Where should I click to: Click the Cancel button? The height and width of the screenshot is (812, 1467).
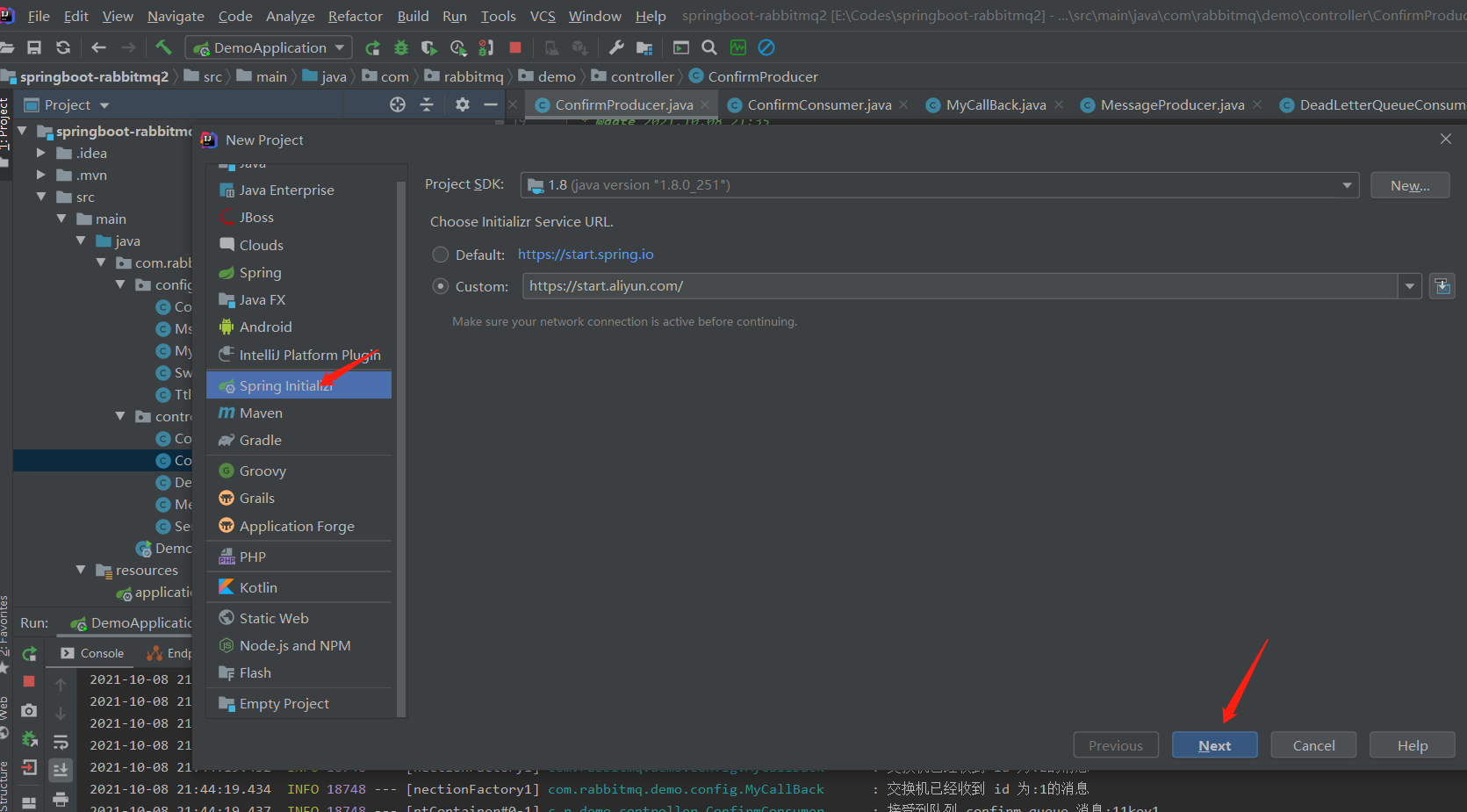(1313, 745)
